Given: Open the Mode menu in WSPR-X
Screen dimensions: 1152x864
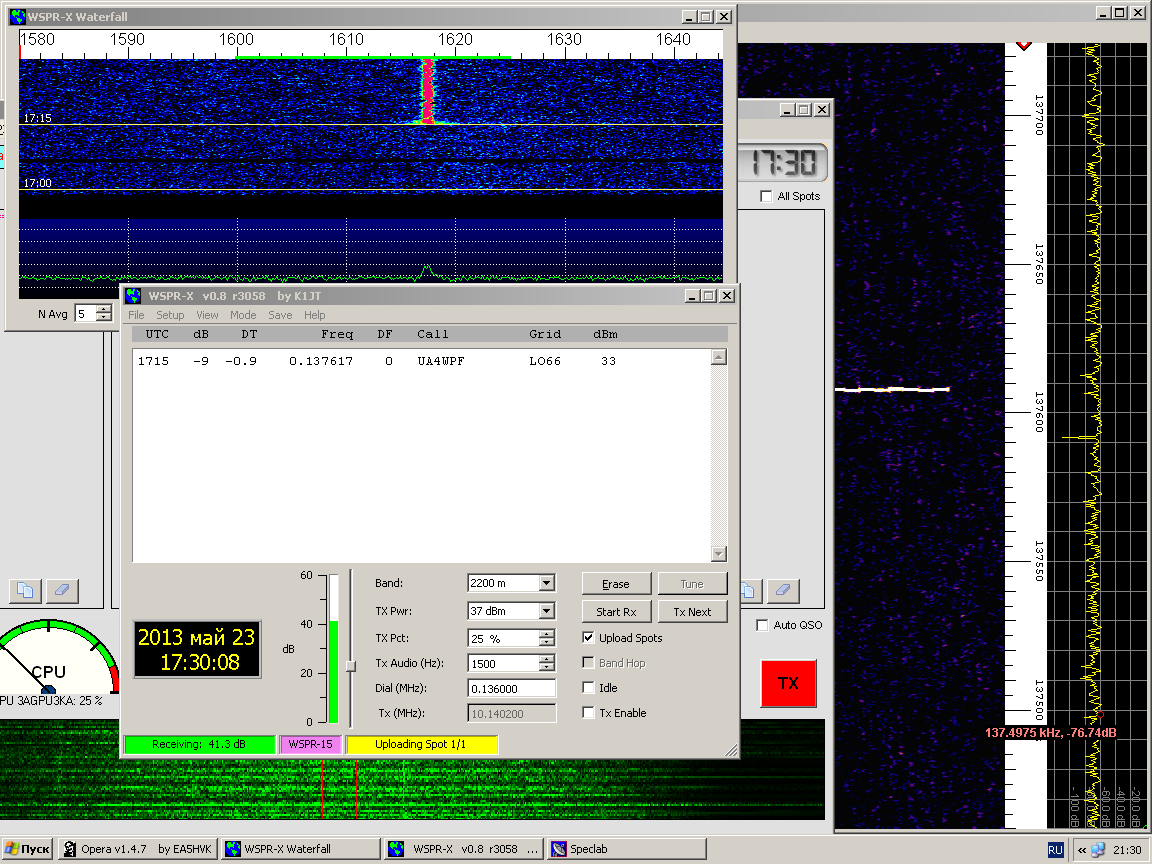Looking at the screenshot, I should [x=243, y=315].
